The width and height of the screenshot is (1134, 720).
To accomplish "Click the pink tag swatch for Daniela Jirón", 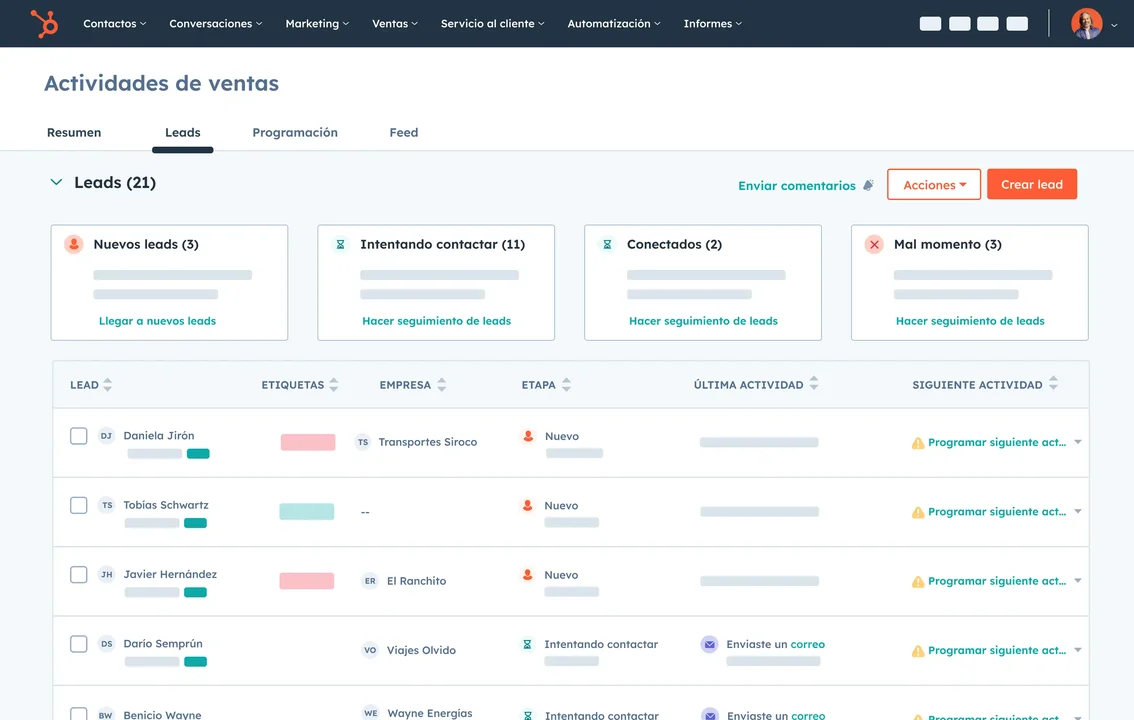I will point(308,442).
